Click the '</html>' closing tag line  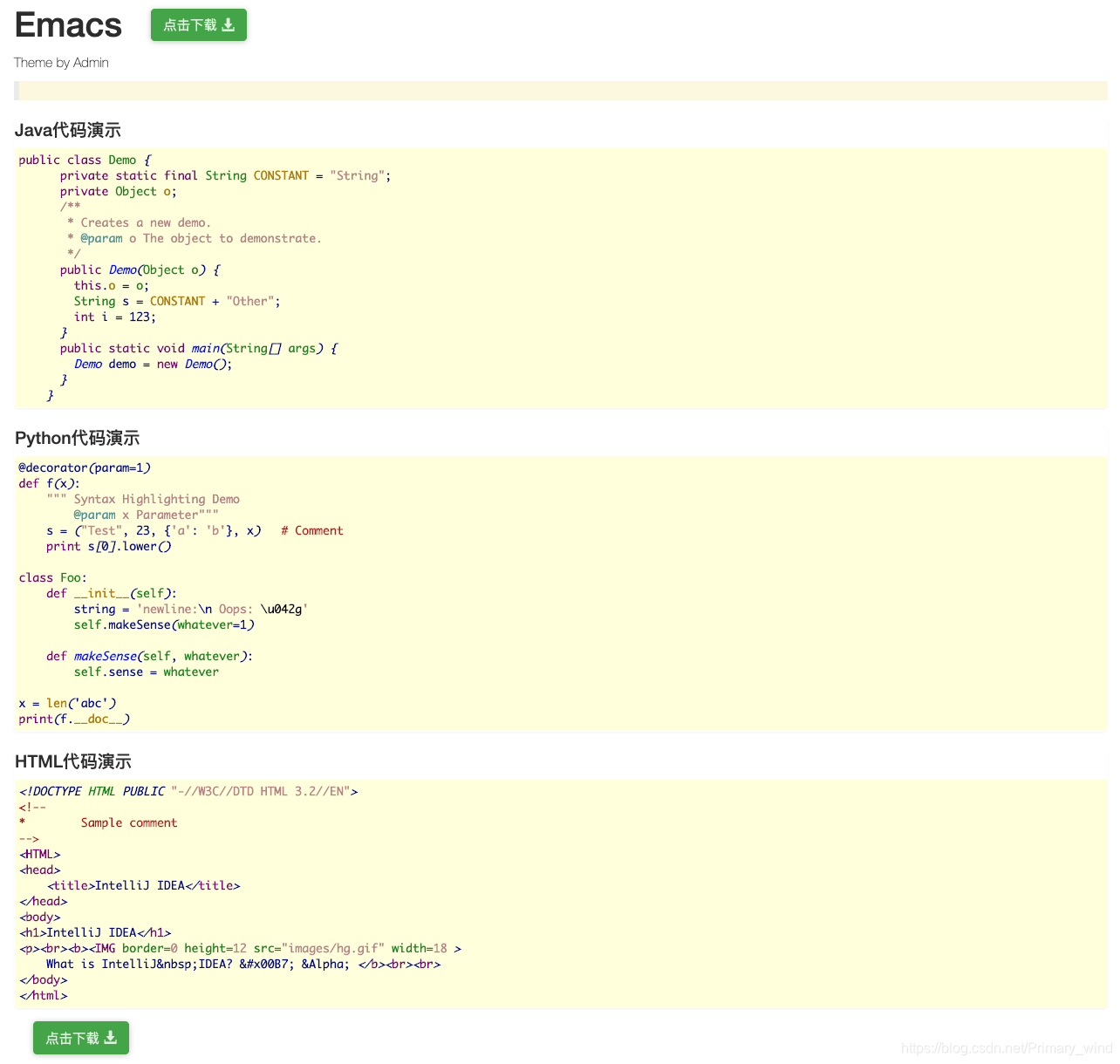coord(44,996)
